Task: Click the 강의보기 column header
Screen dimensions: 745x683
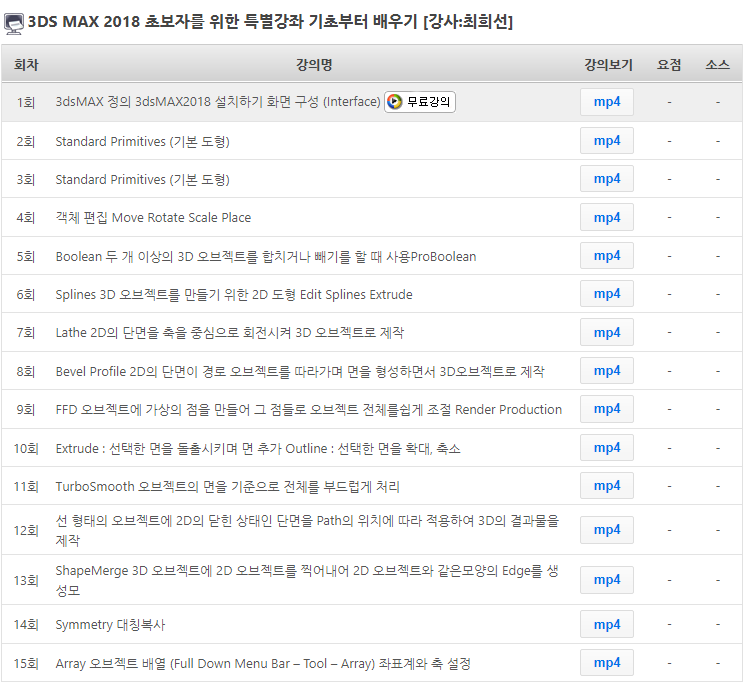Action: tap(608, 65)
